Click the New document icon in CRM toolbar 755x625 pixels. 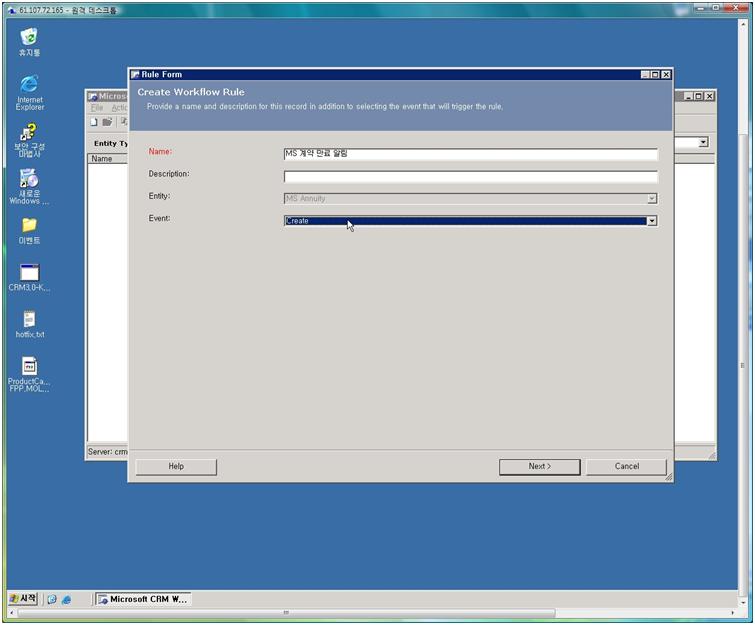[94, 122]
